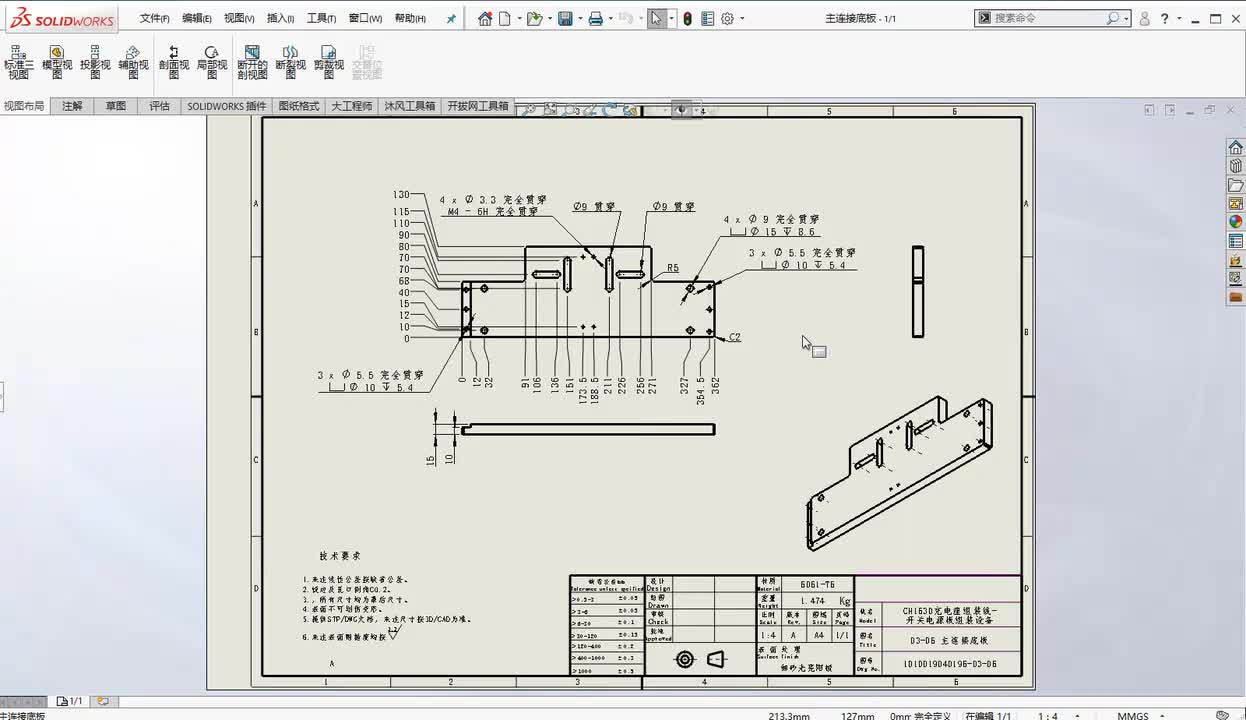
Task: Select the 1/1 sheet tab at bottom
Action: (x=70, y=702)
